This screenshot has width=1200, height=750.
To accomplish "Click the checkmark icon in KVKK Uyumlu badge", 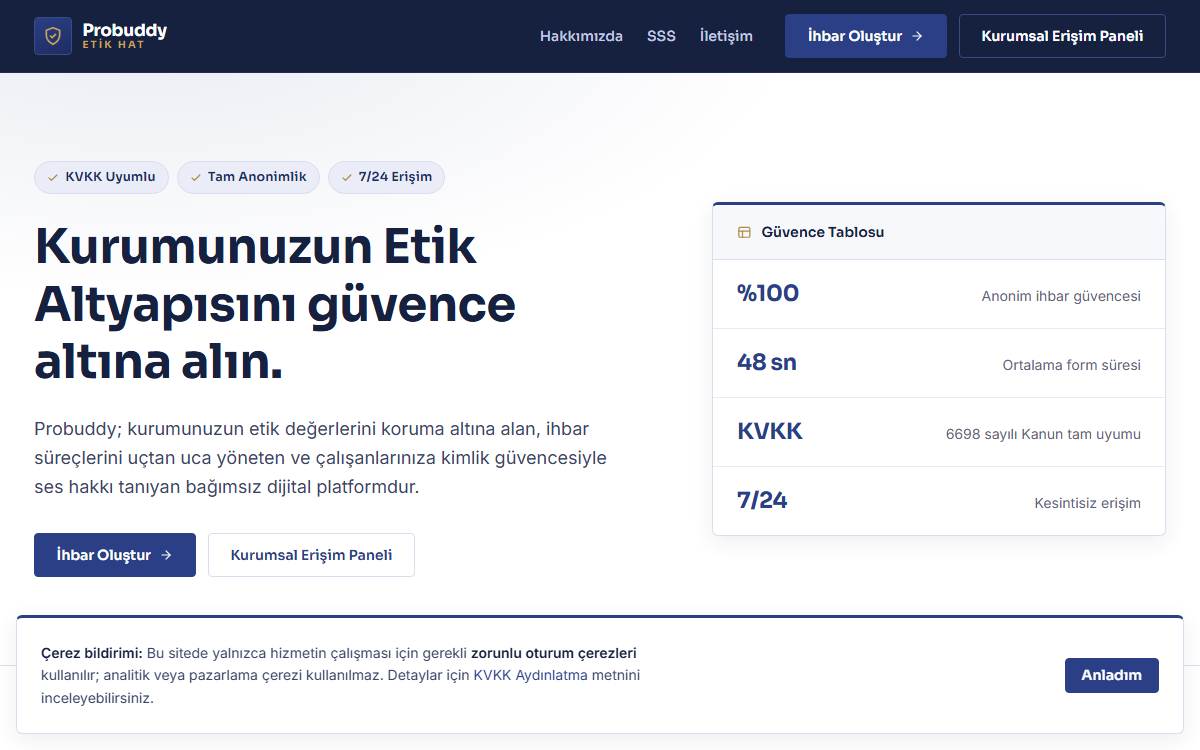I will [52, 177].
